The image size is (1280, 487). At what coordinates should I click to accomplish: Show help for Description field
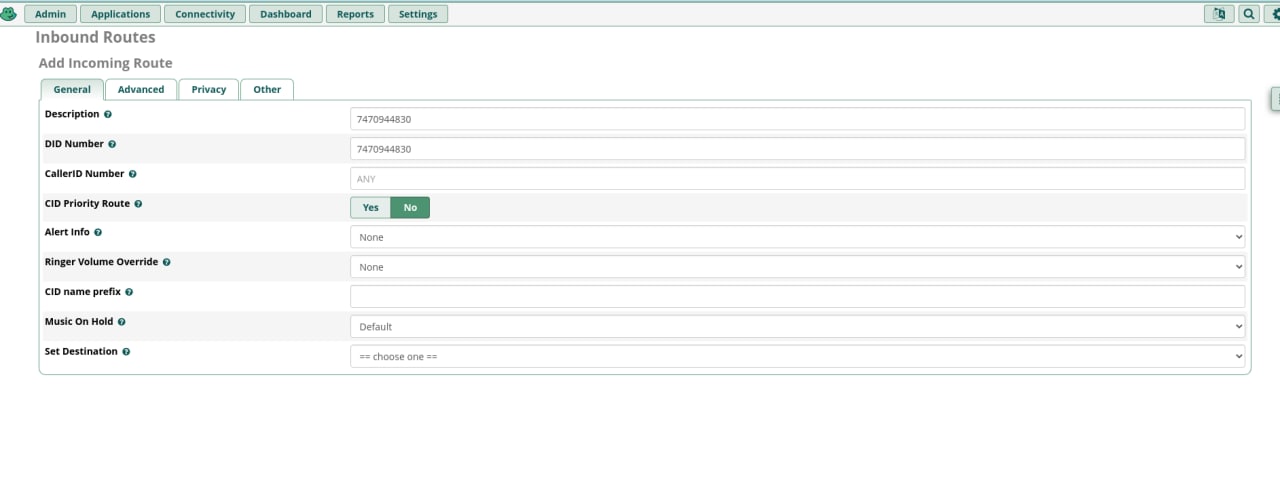point(108,115)
